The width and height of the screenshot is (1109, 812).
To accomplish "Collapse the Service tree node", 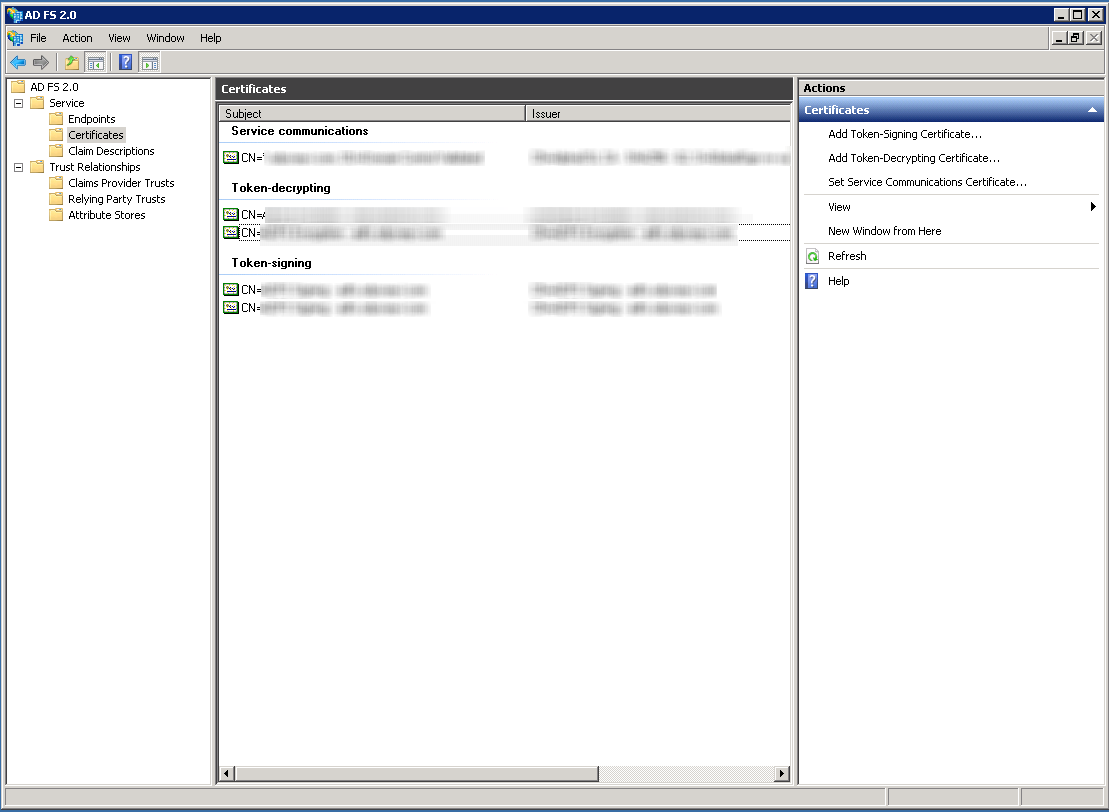I will pos(18,103).
